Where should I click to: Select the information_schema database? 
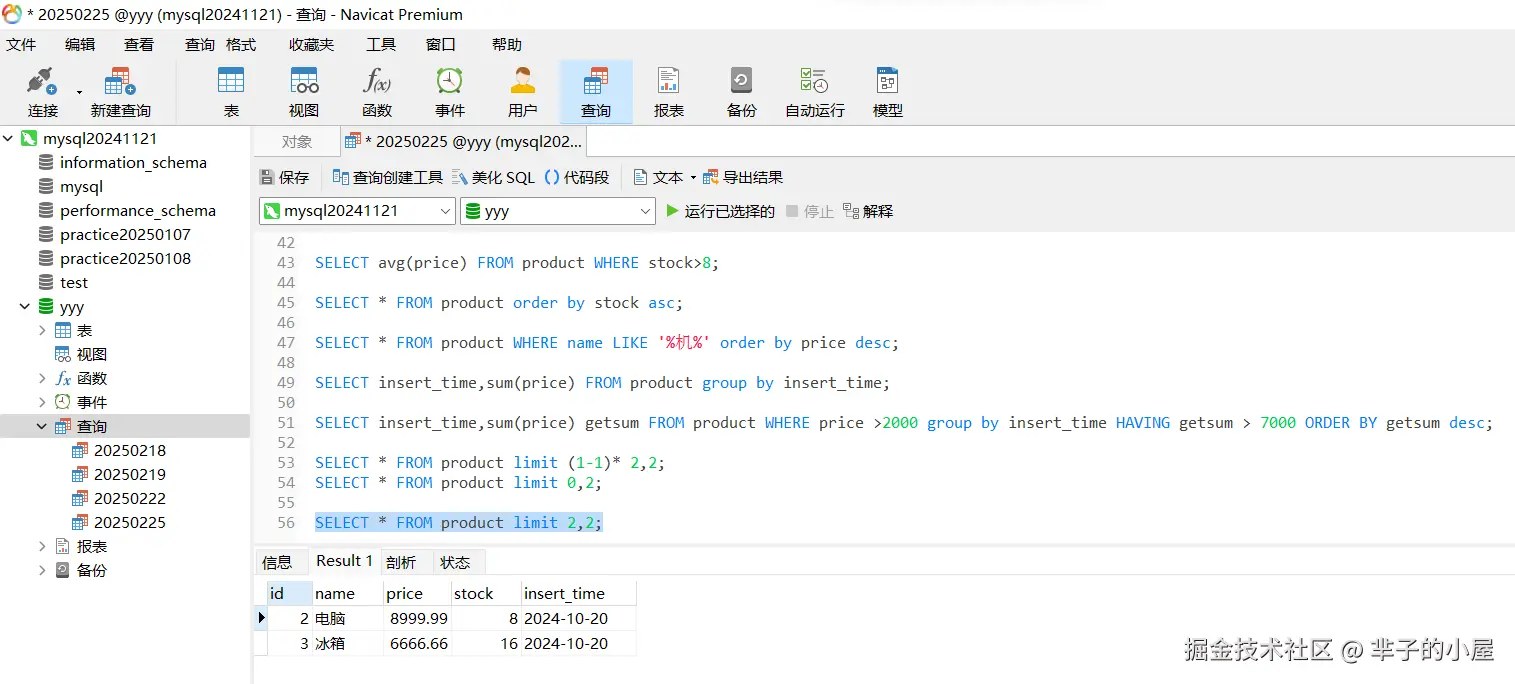[x=133, y=162]
